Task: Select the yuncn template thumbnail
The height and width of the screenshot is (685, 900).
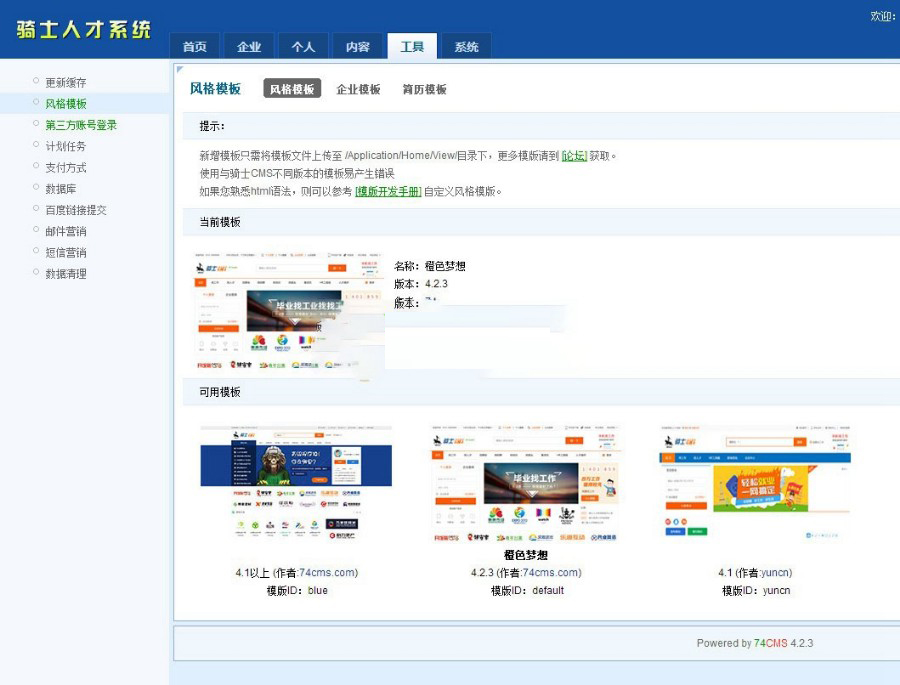Action: tap(756, 483)
